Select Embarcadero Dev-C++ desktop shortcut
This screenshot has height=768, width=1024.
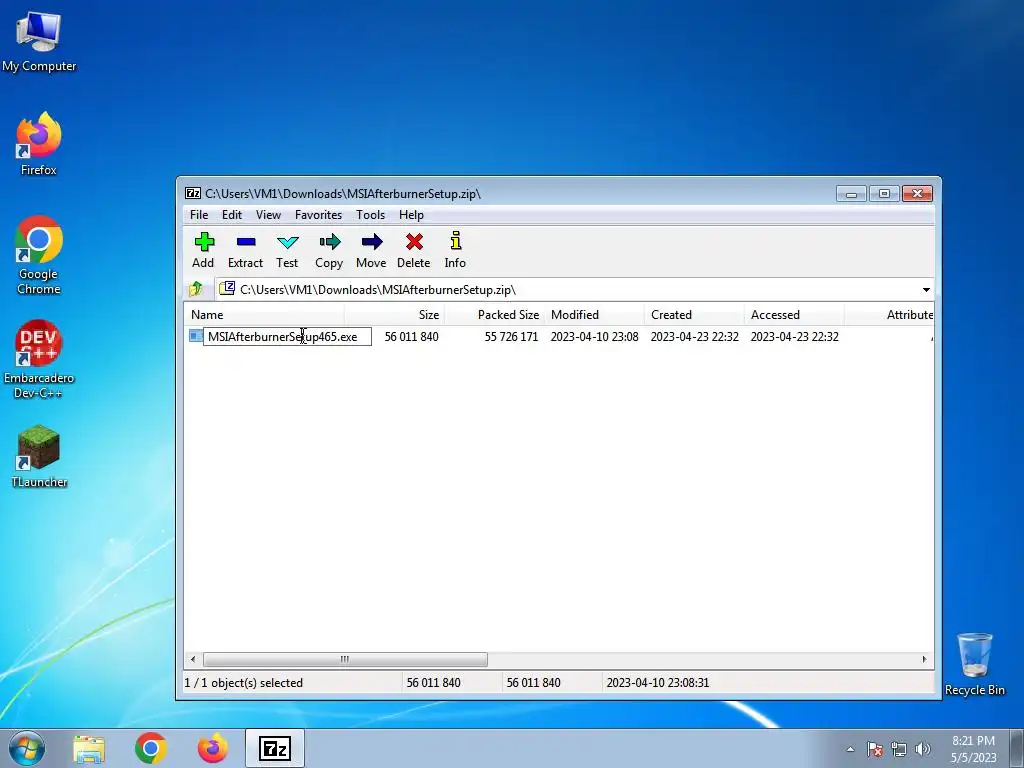pos(39,359)
